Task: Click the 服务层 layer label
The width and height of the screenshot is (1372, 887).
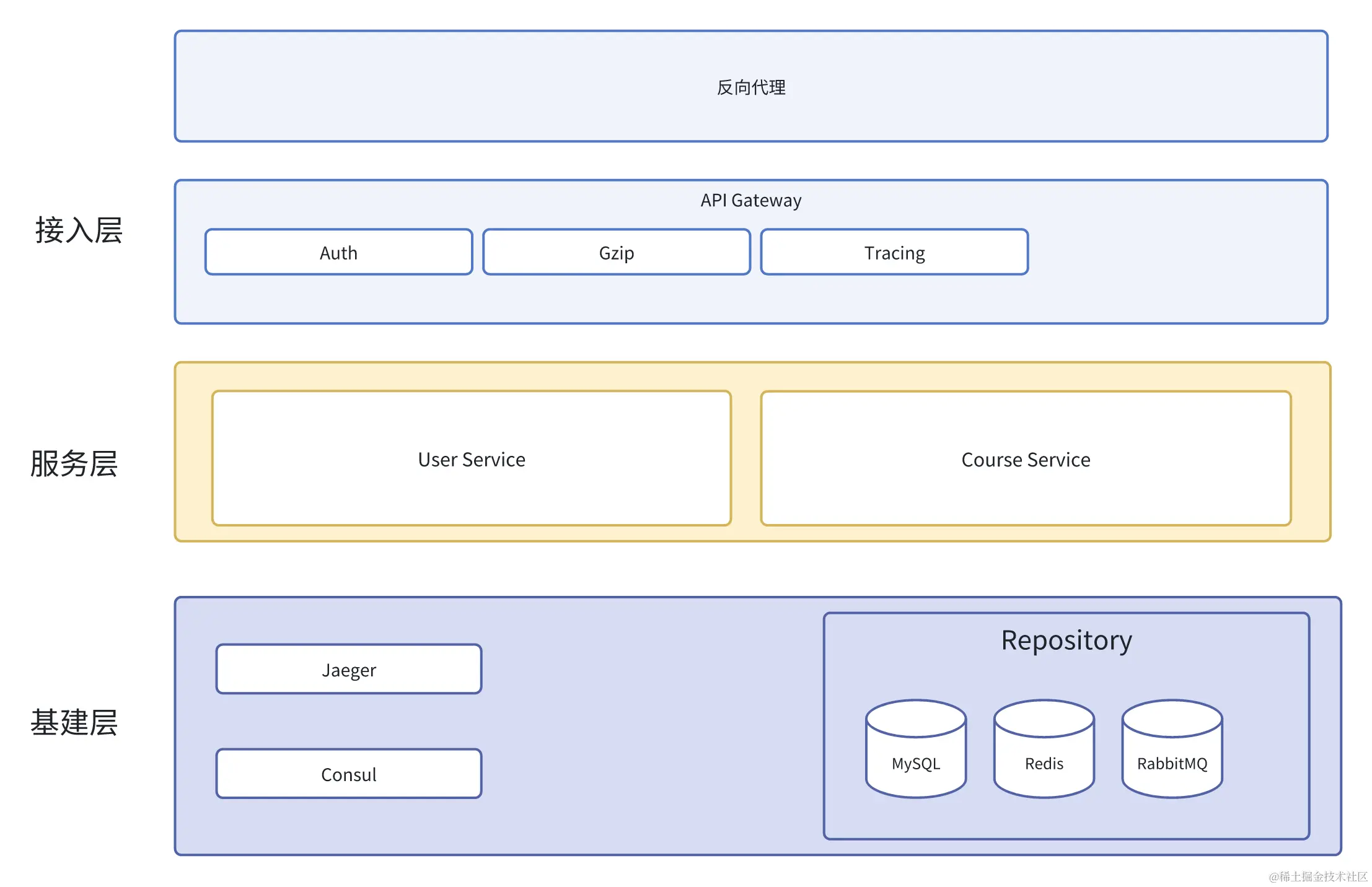Action: (x=74, y=463)
